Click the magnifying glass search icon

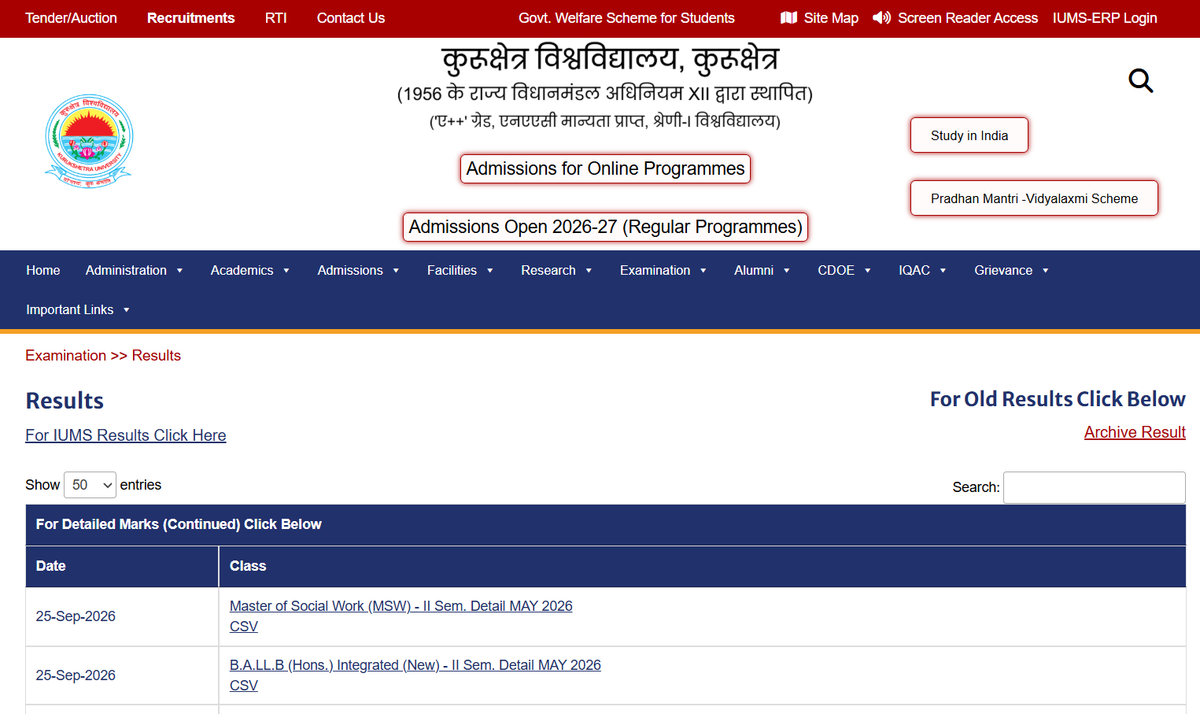point(1141,81)
